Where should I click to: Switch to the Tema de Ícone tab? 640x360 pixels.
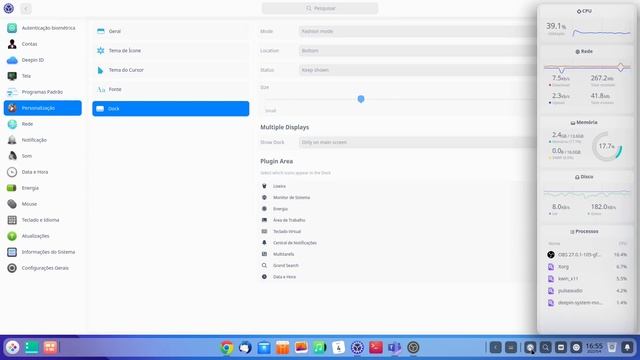[171, 51]
